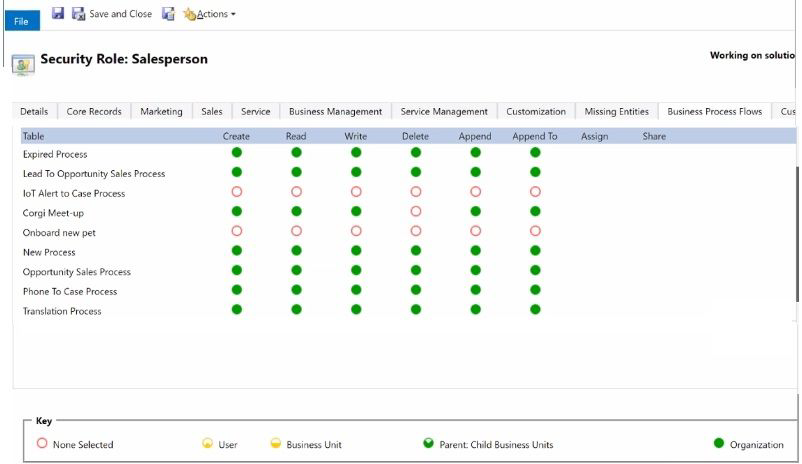This screenshot has height=464, width=802.
Task: Click the Save and Close button
Action: (x=112, y=14)
